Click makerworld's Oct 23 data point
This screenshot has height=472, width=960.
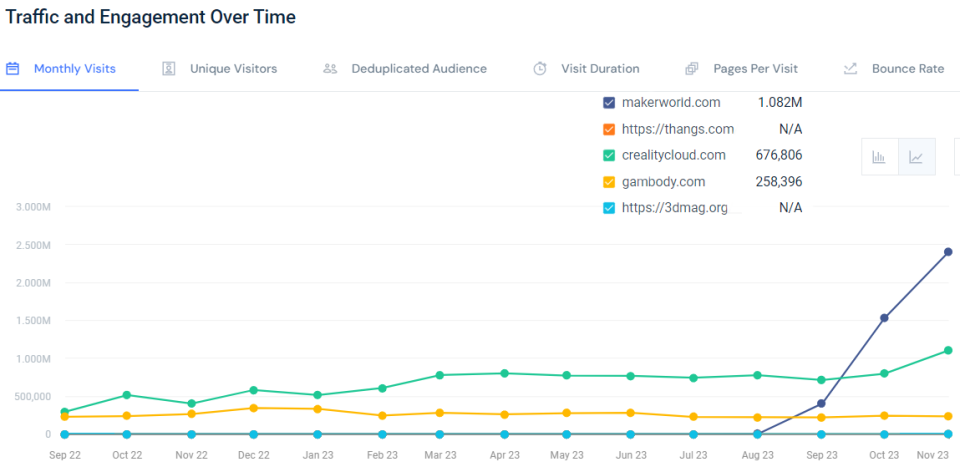tap(884, 318)
